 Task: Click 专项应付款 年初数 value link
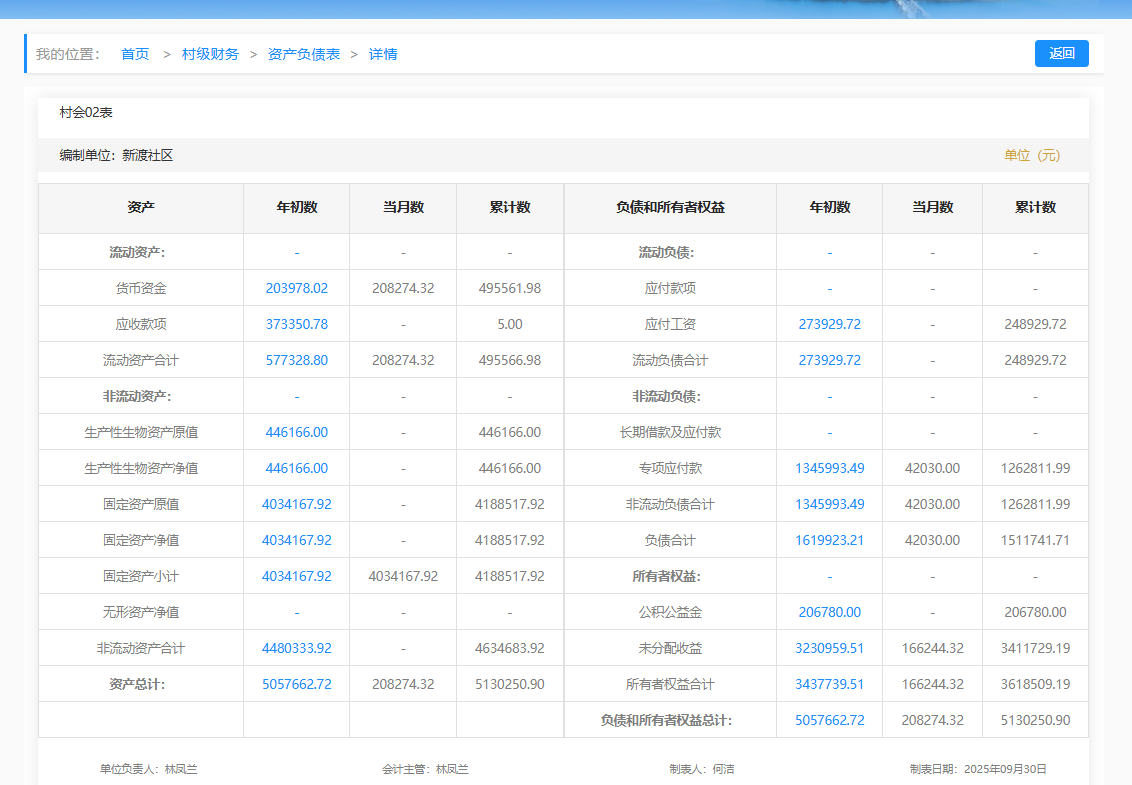pyautogui.click(x=829, y=468)
